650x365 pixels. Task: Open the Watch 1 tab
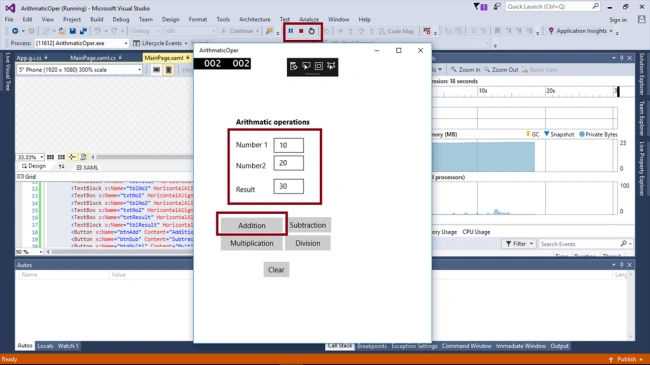pos(68,346)
